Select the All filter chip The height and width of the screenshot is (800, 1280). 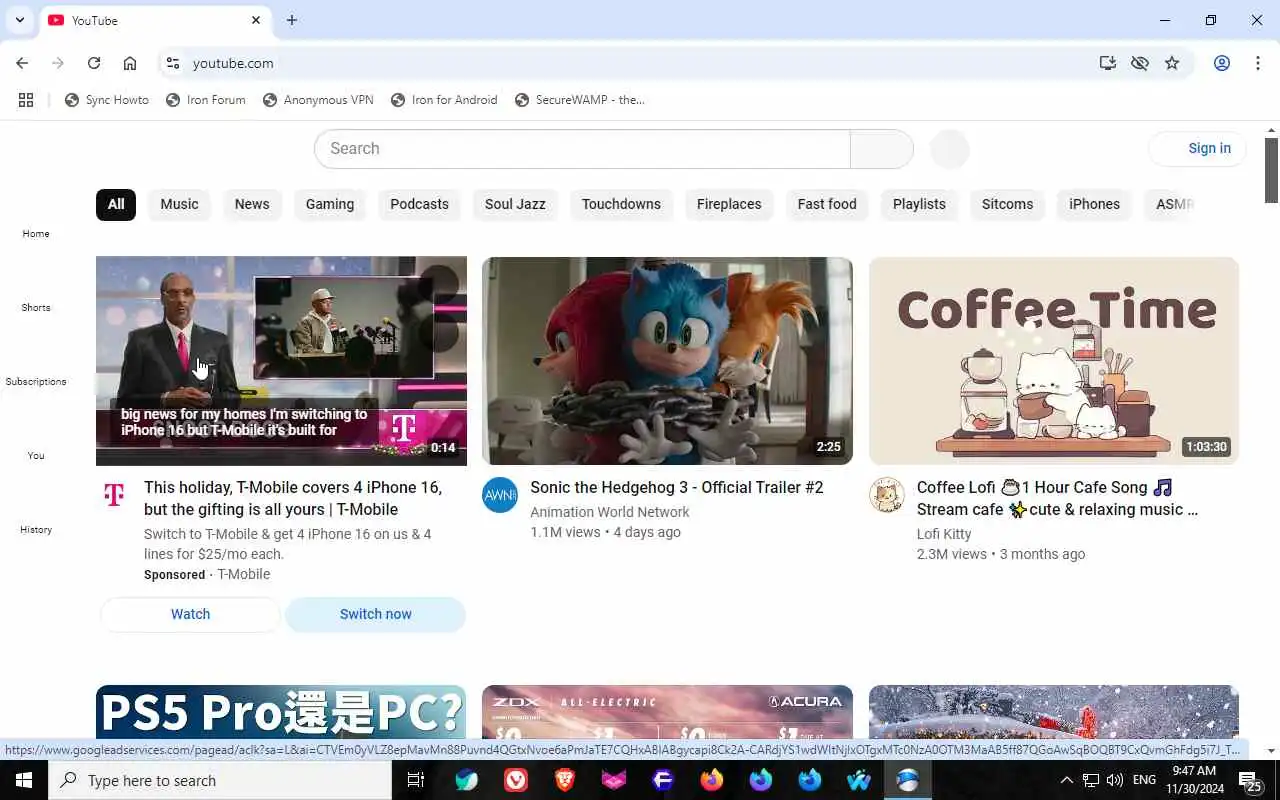116,204
